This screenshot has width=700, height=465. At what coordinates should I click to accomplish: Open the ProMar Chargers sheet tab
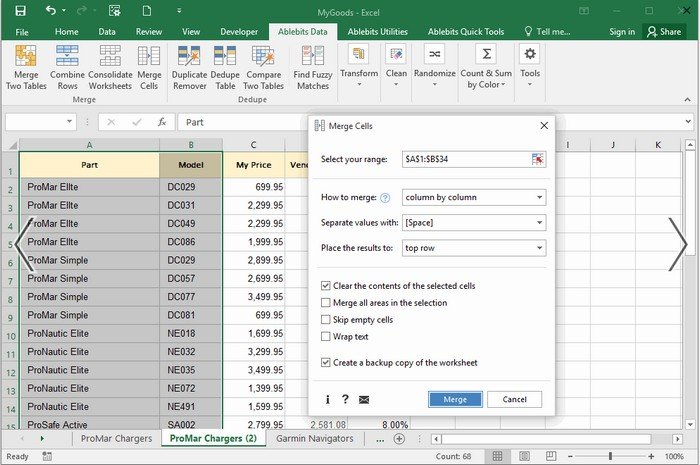(x=117, y=439)
